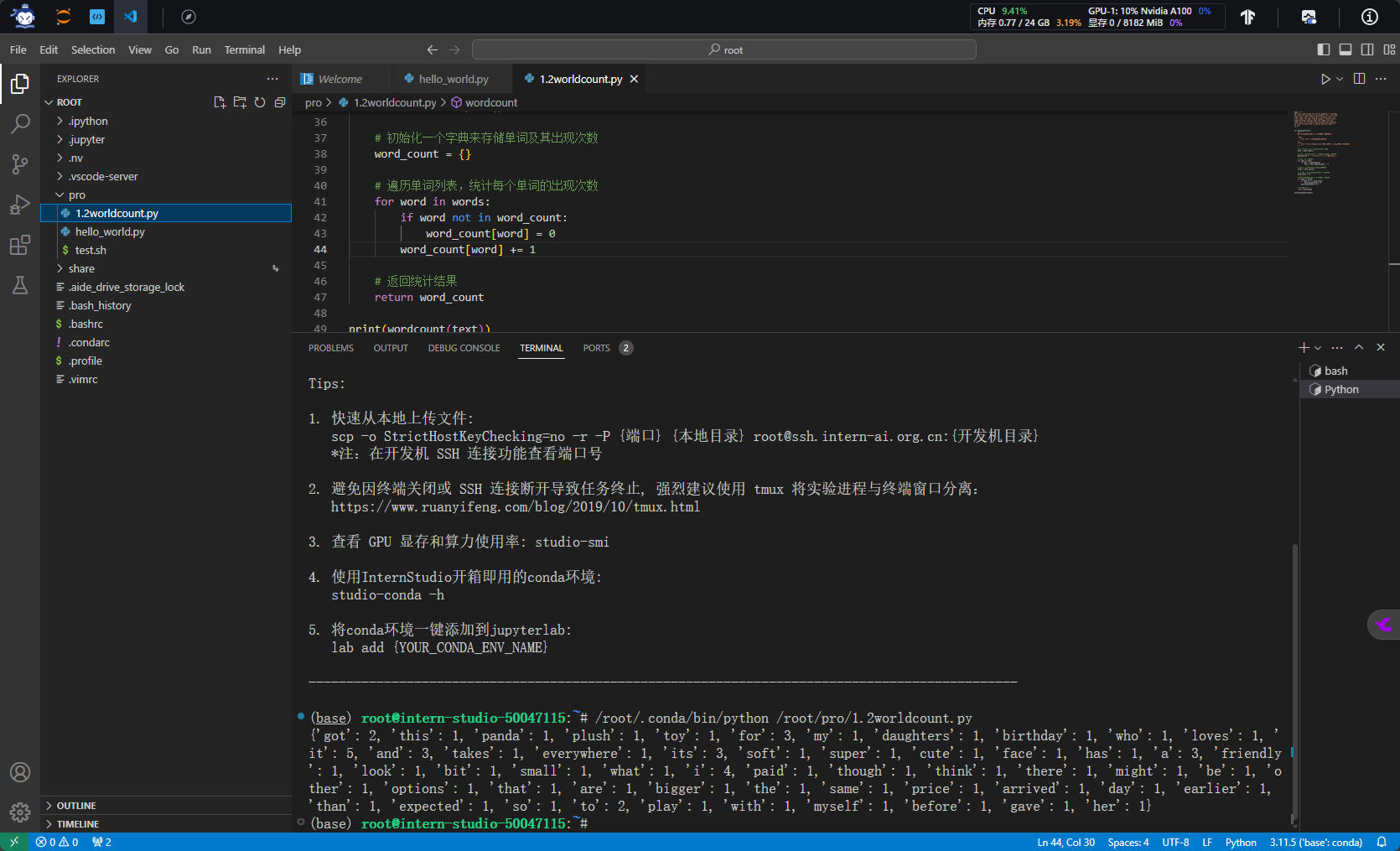Open editor More Actions ellipsis

[x=1381, y=79]
